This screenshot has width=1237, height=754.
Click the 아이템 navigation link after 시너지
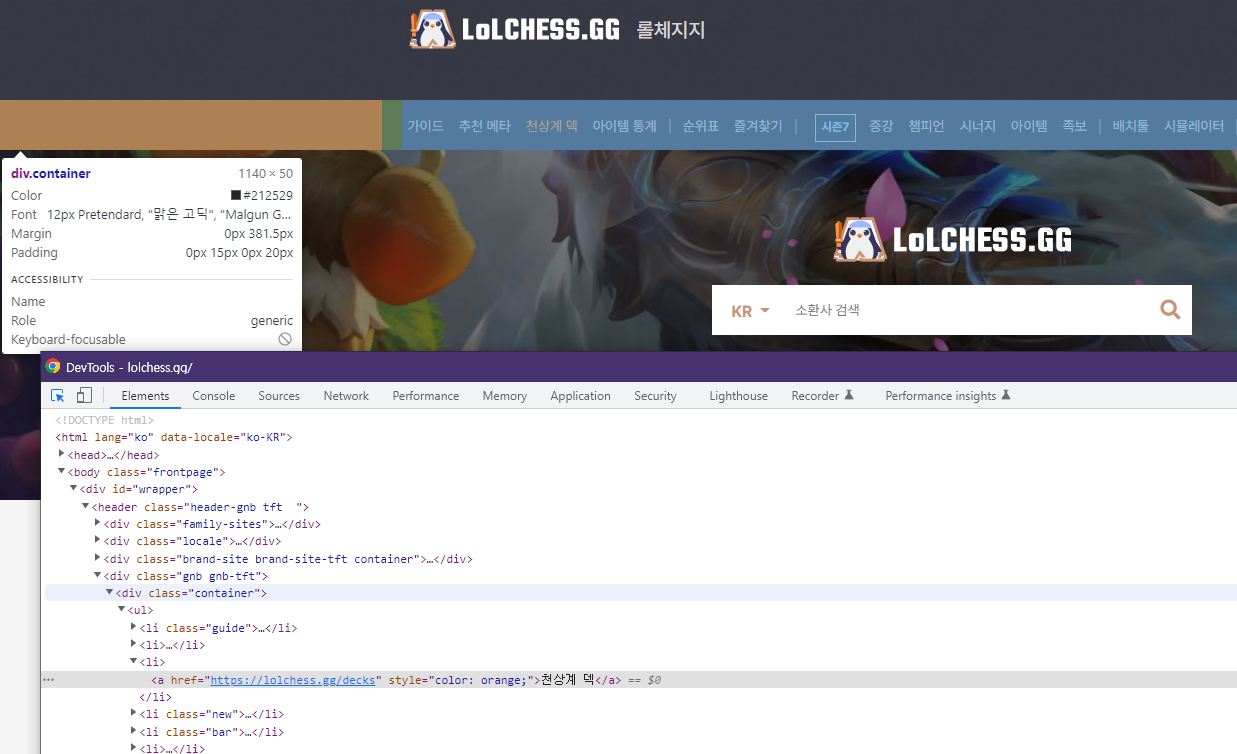(x=1029, y=126)
